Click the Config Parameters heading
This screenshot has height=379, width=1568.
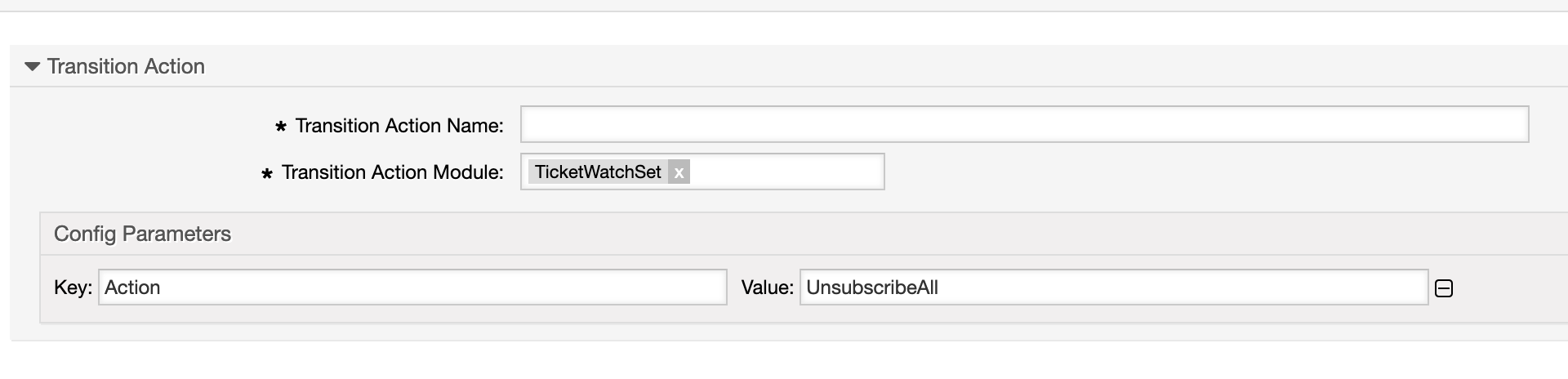pos(142,234)
